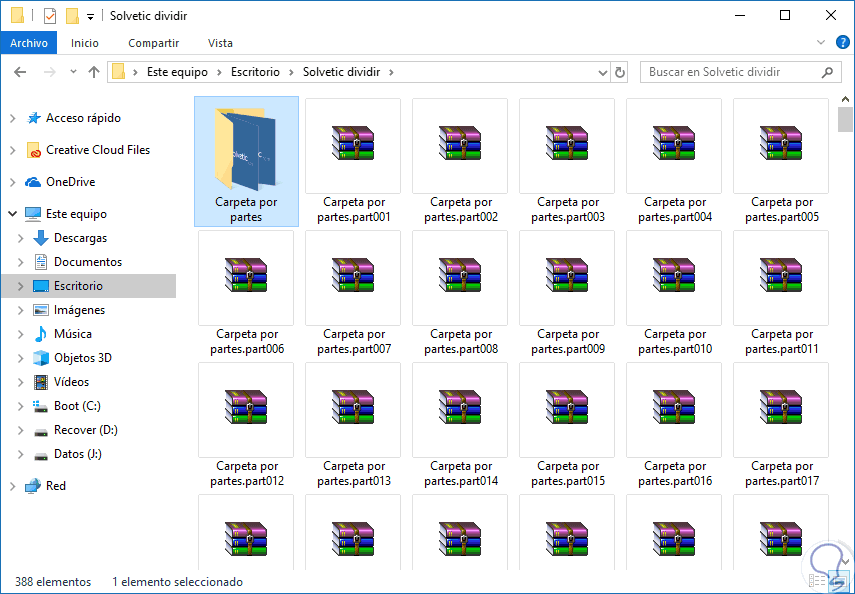Screen dimensions: 855x594
Task: Switch to the Vista ribbon tab
Action: [220, 43]
